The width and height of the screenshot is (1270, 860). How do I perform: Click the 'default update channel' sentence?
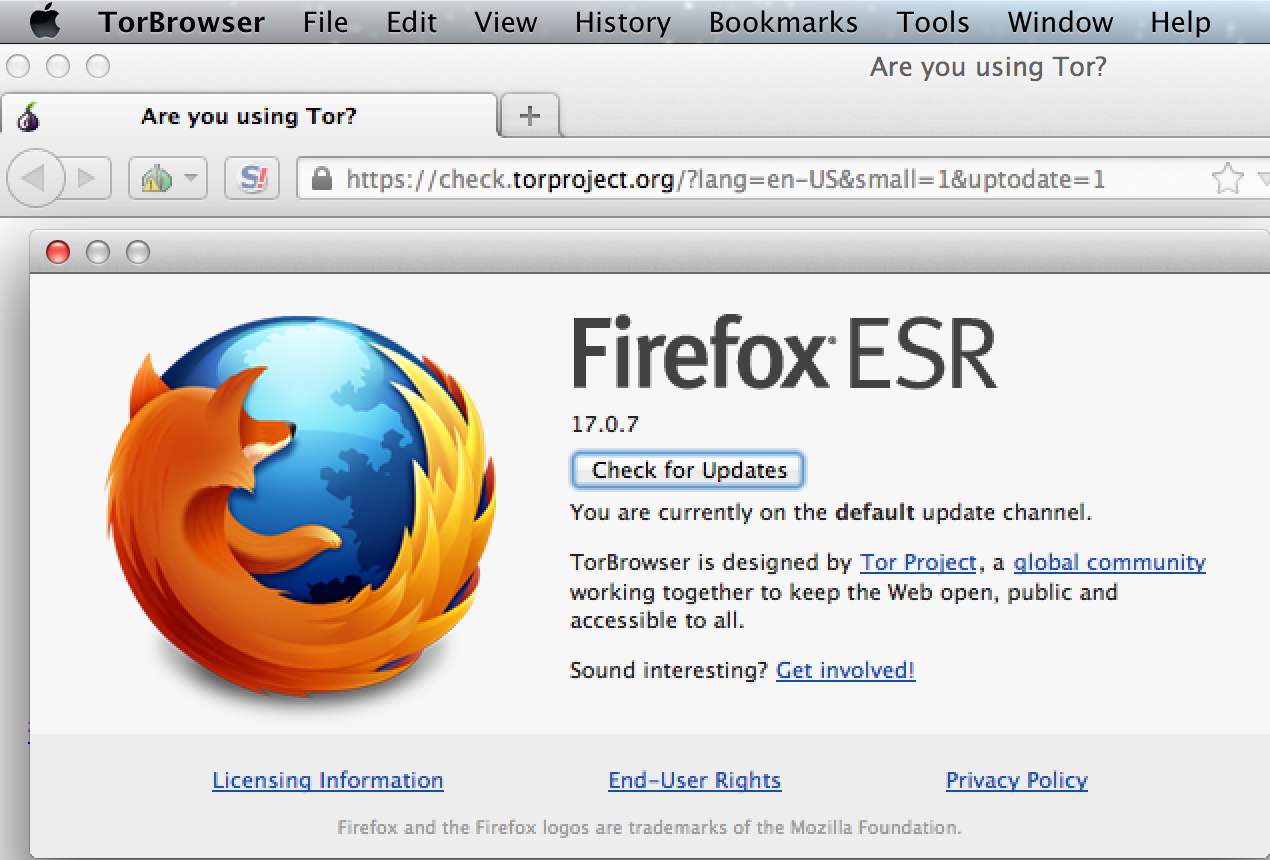pyautogui.click(x=831, y=513)
